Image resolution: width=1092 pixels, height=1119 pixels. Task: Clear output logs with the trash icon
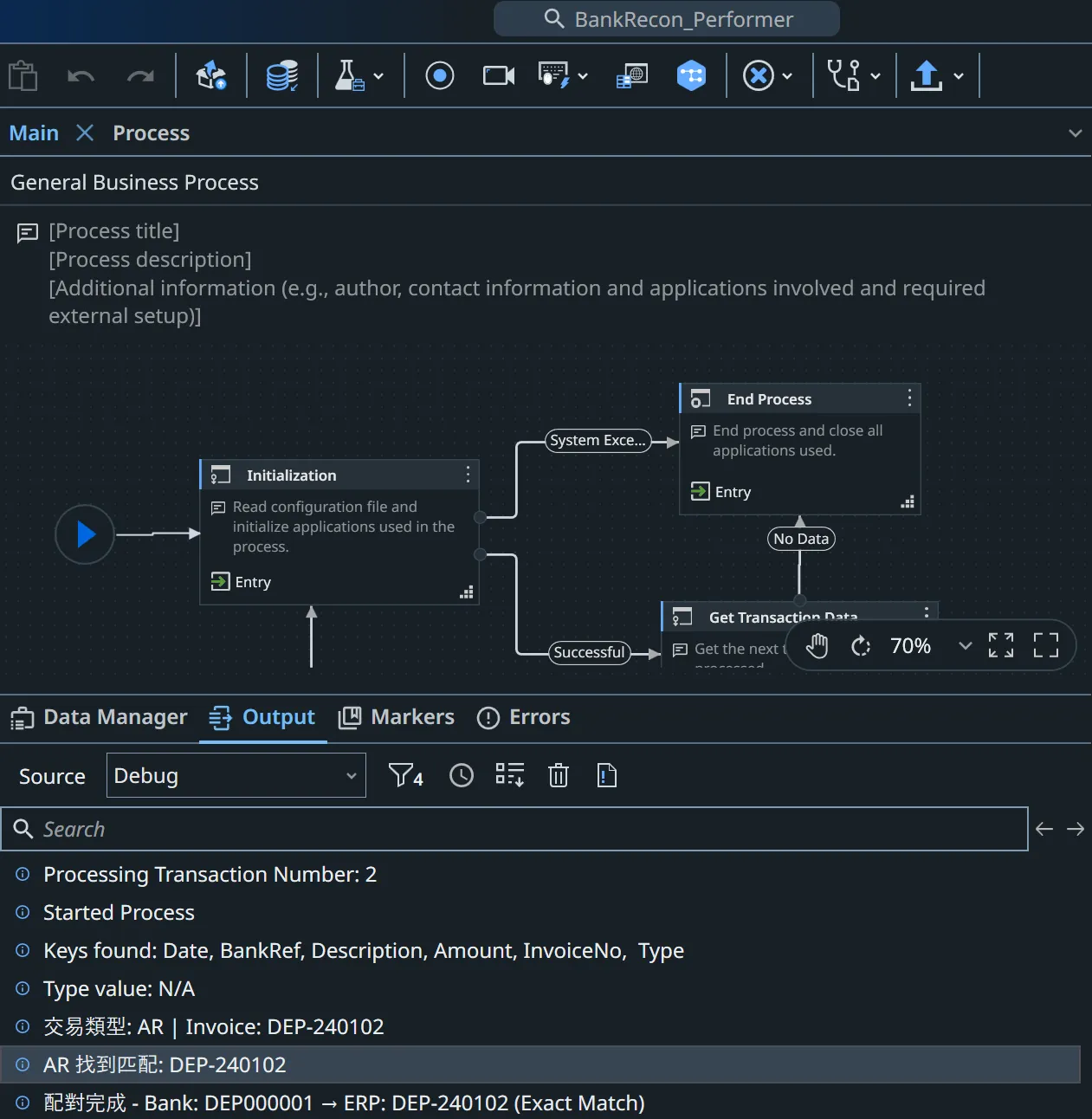pos(559,775)
